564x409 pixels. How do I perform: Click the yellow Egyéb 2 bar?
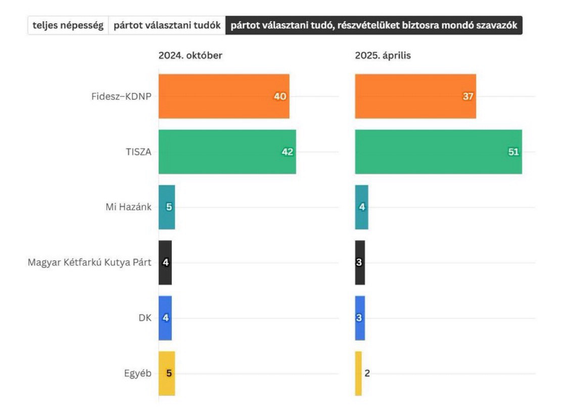pos(358,373)
